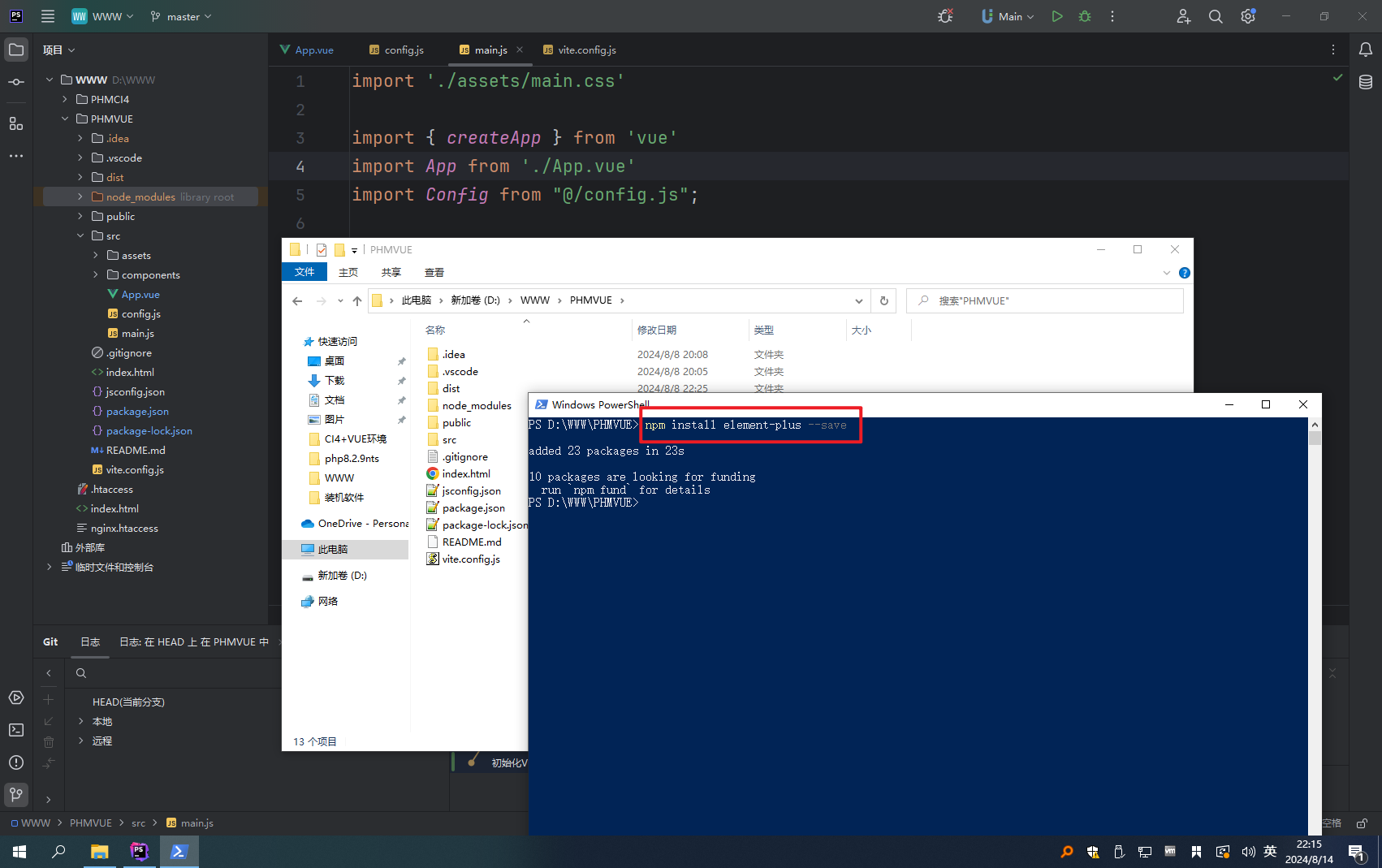Open the Database tool window icon
The width and height of the screenshot is (1382, 868).
[1366, 82]
